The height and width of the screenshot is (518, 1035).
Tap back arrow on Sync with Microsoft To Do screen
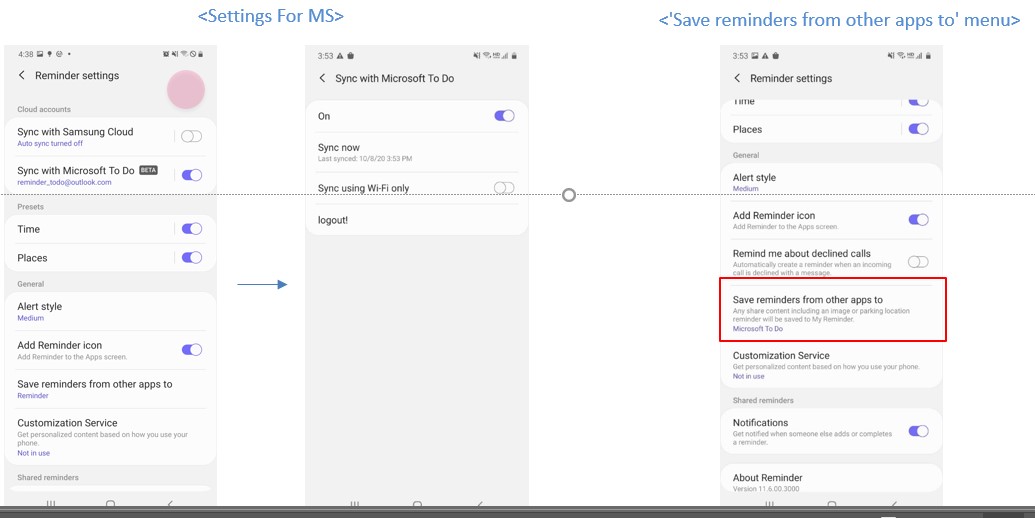click(322, 78)
